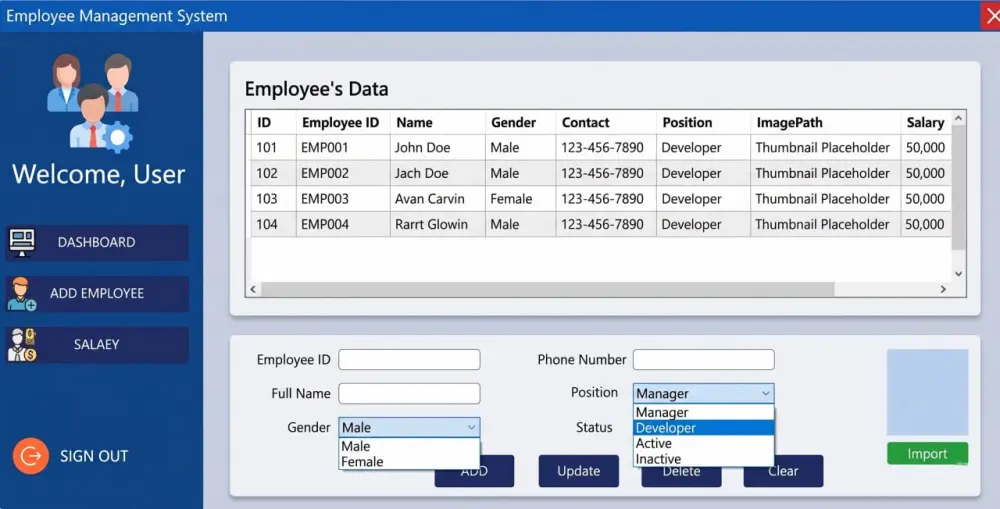Focus the Full Name input field
This screenshot has width=1000, height=509.
coord(409,394)
